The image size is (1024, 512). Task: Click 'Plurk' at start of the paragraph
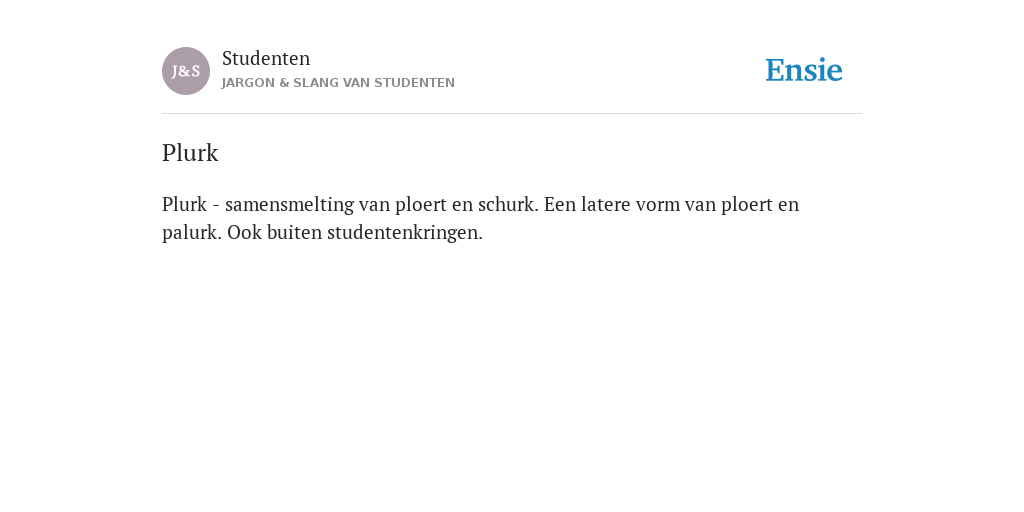pos(184,204)
